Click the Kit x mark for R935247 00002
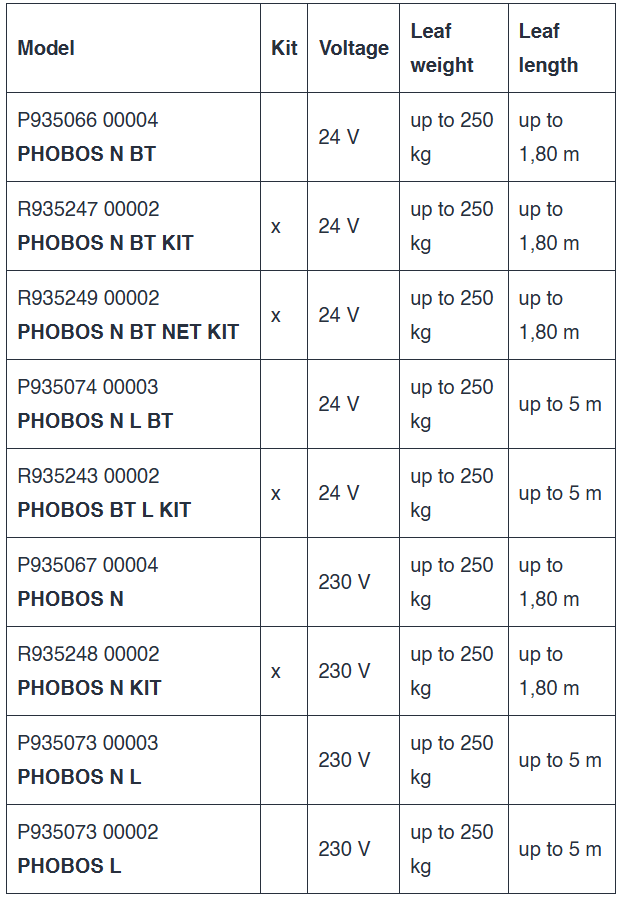This screenshot has width=621, height=898. coord(276,227)
